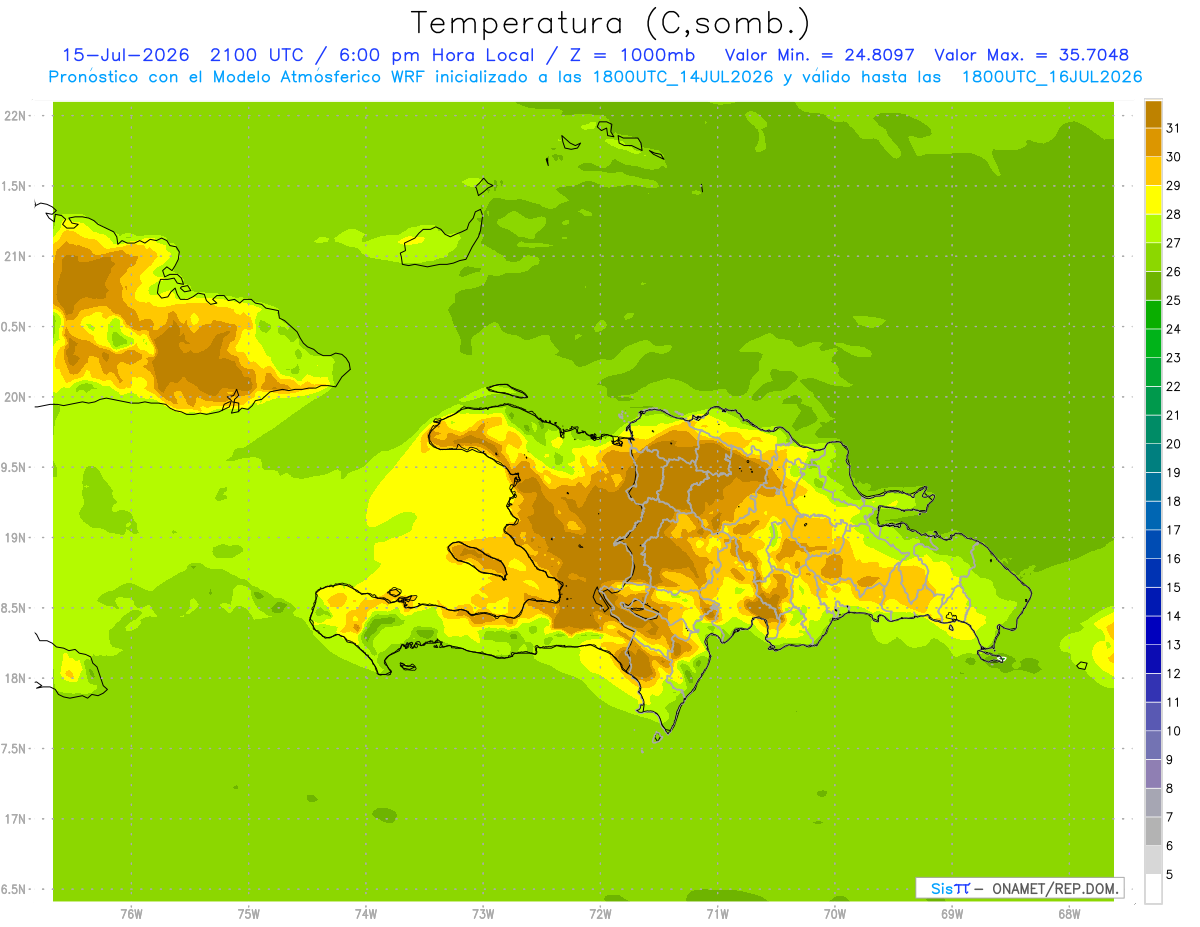This screenshot has height=927, width=1200.
Task: Click the "72W" longitude label
Action: (x=600, y=915)
